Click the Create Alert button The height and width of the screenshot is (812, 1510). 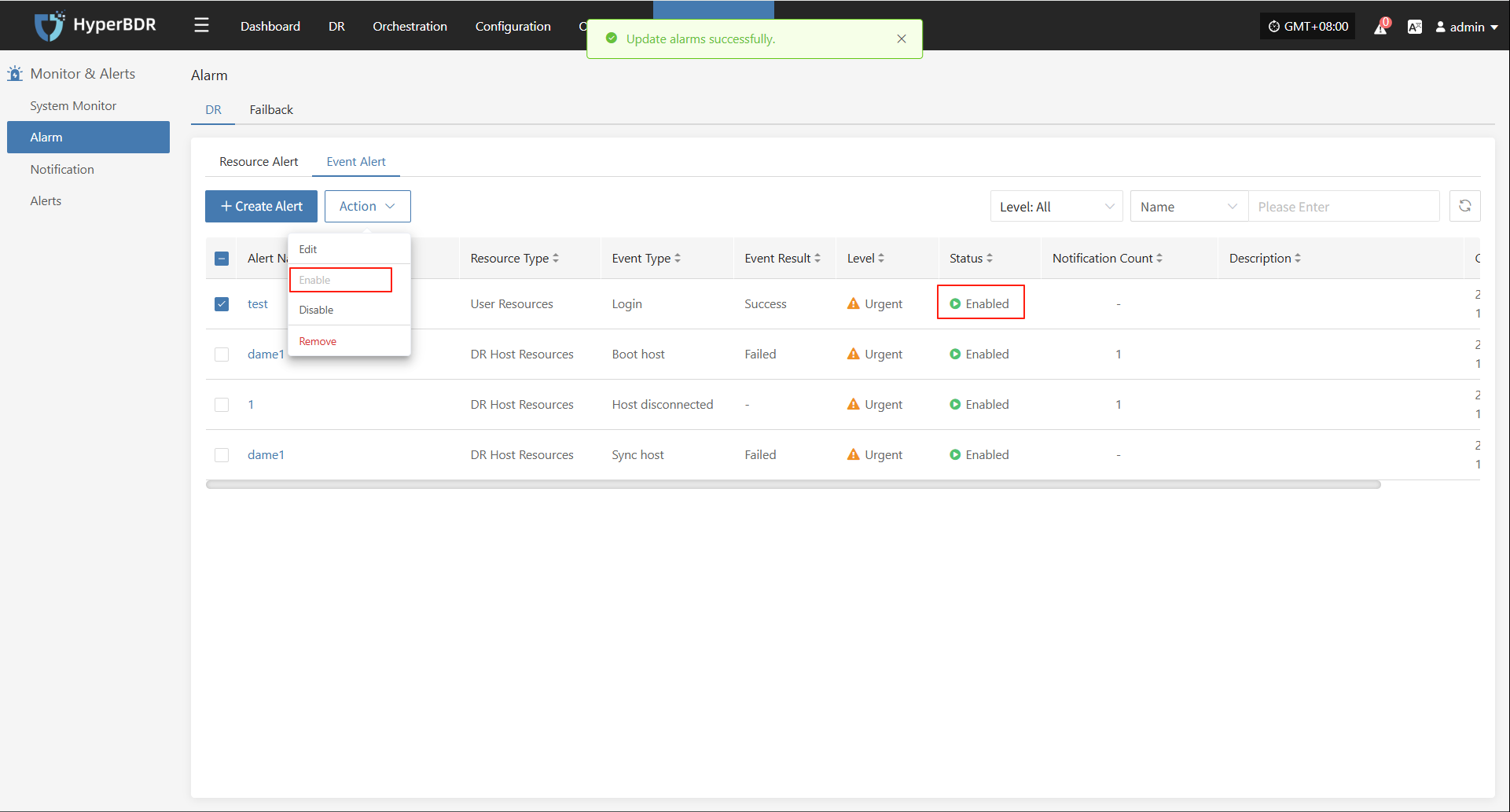coord(261,206)
